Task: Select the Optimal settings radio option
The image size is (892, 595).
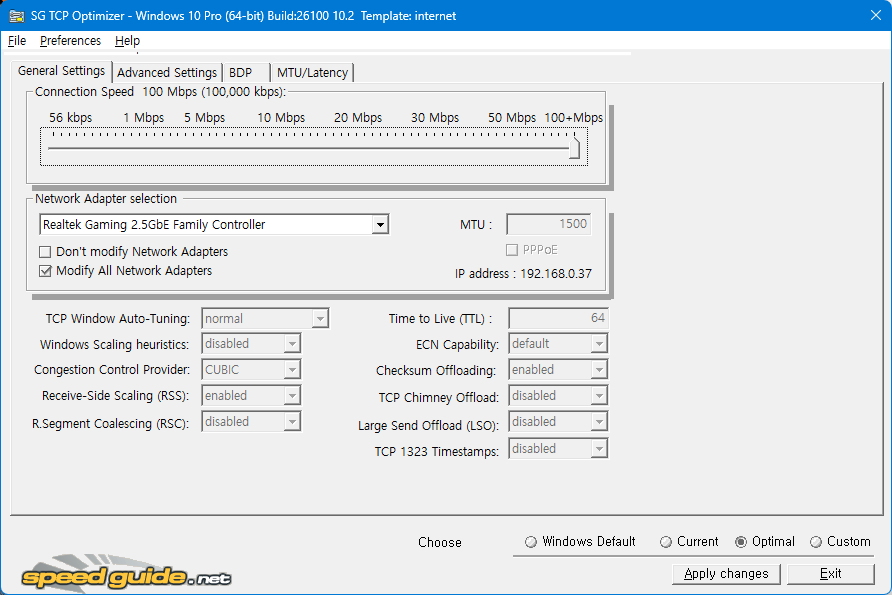Action: click(x=741, y=542)
